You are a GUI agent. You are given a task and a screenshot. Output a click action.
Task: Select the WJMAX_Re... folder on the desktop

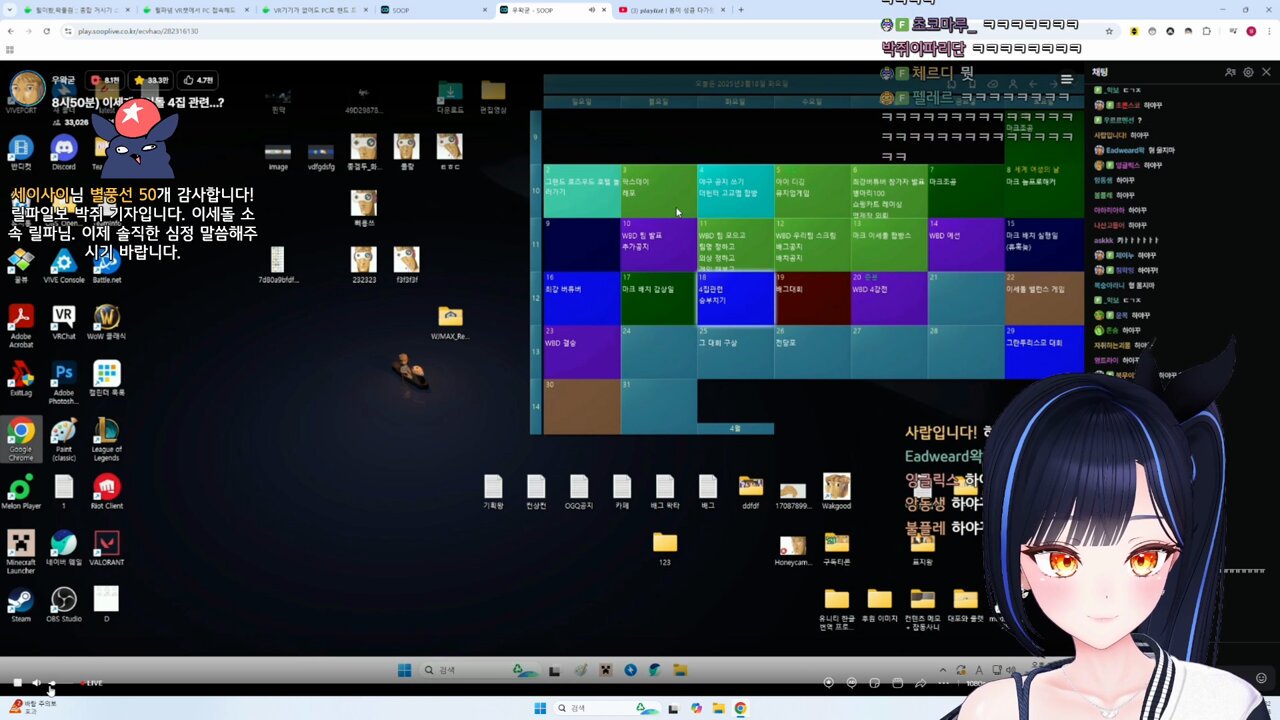[450, 323]
